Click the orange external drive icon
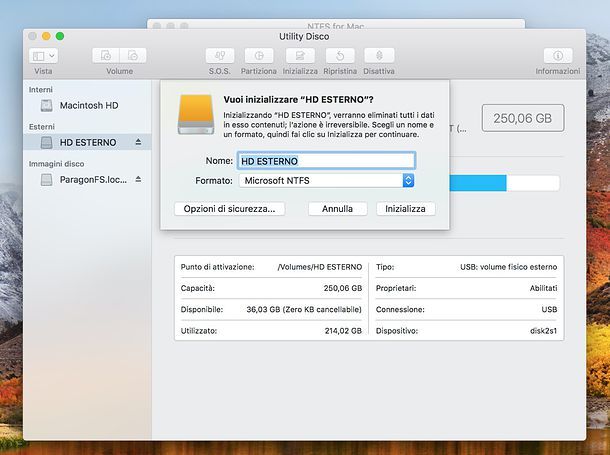The width and height of the screenshot is (610, 455). click(x=196, y=114)
